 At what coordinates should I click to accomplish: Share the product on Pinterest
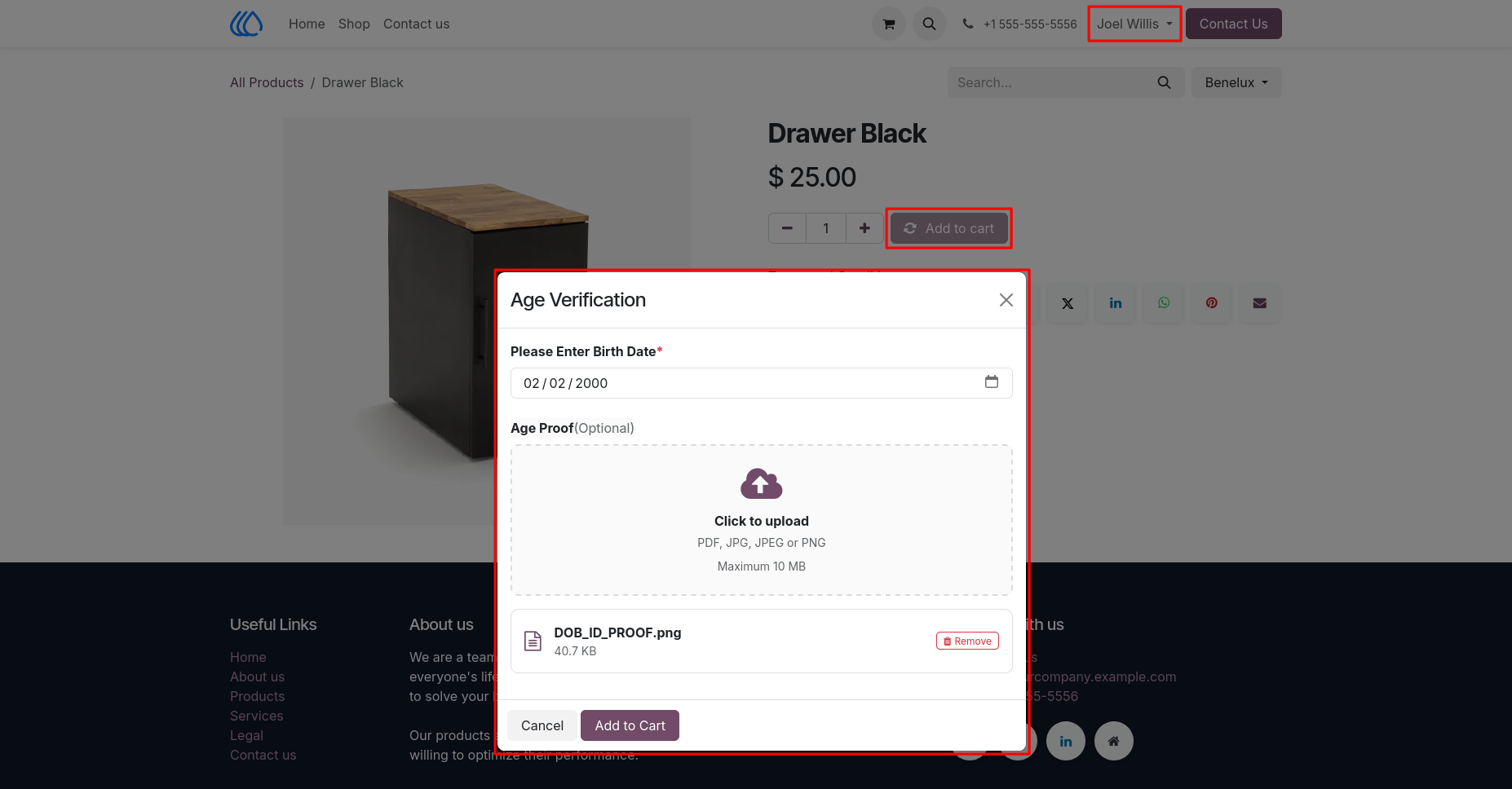1212,303
